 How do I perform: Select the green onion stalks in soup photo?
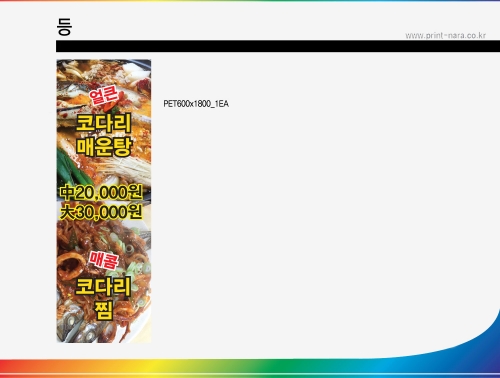pyautogui.click(x=67, y=168)
